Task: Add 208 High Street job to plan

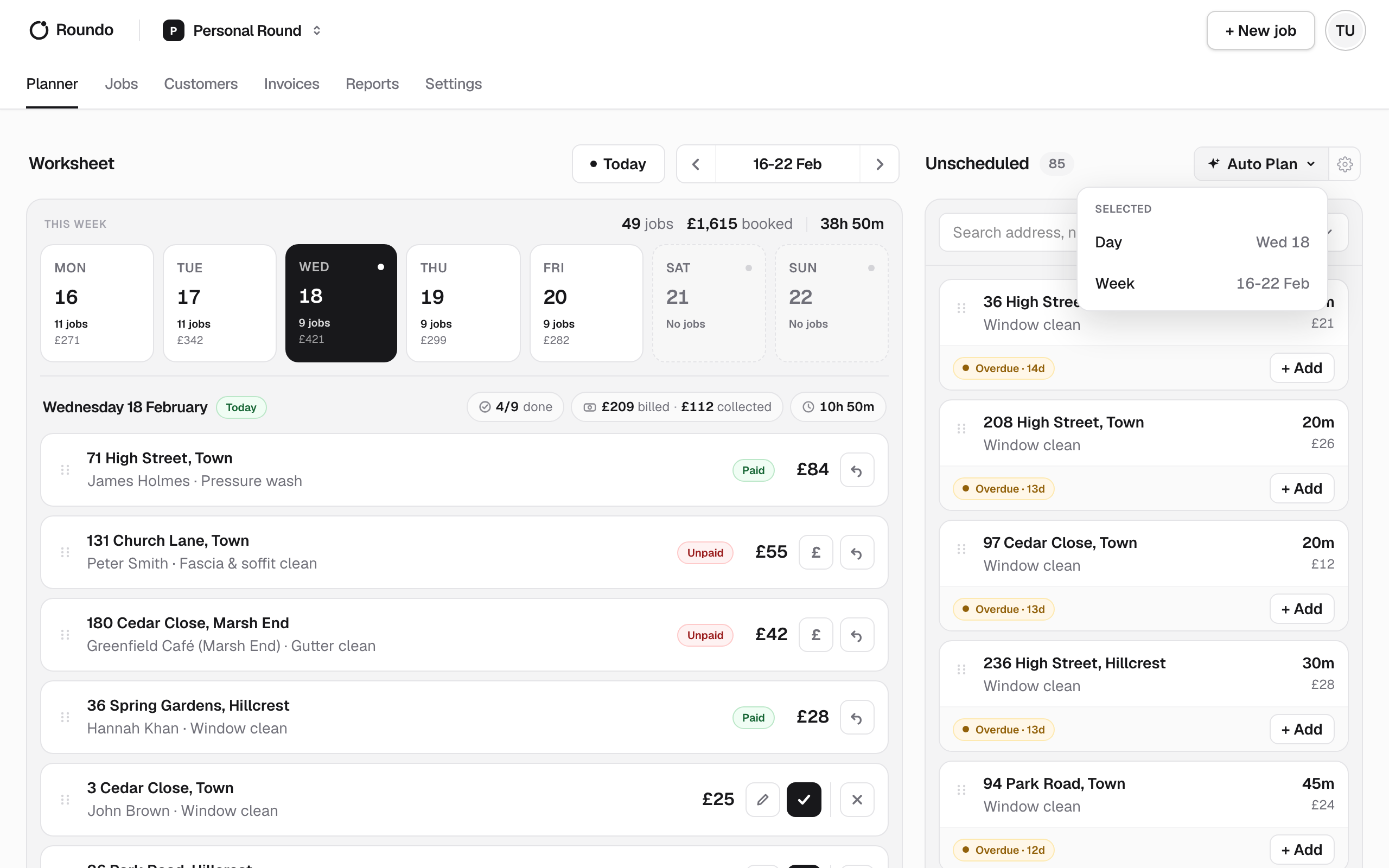Action: pos(1302,489)
